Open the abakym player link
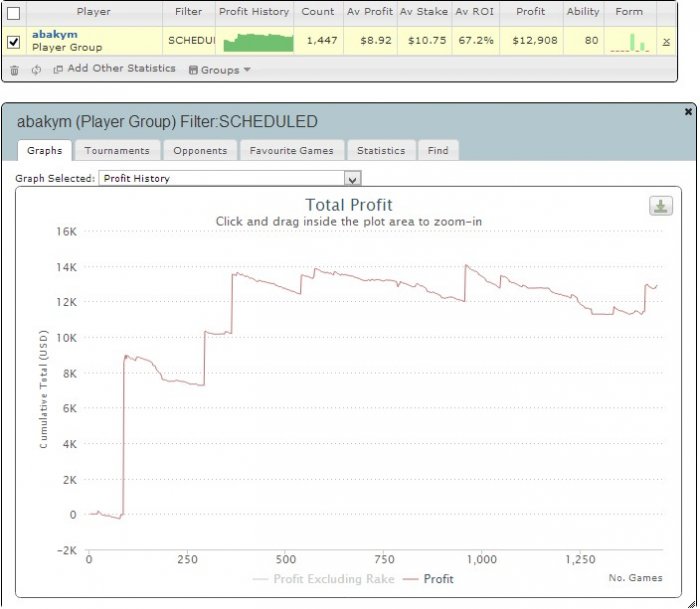Viewport: 700px width, 609px height. pos(54,34)
